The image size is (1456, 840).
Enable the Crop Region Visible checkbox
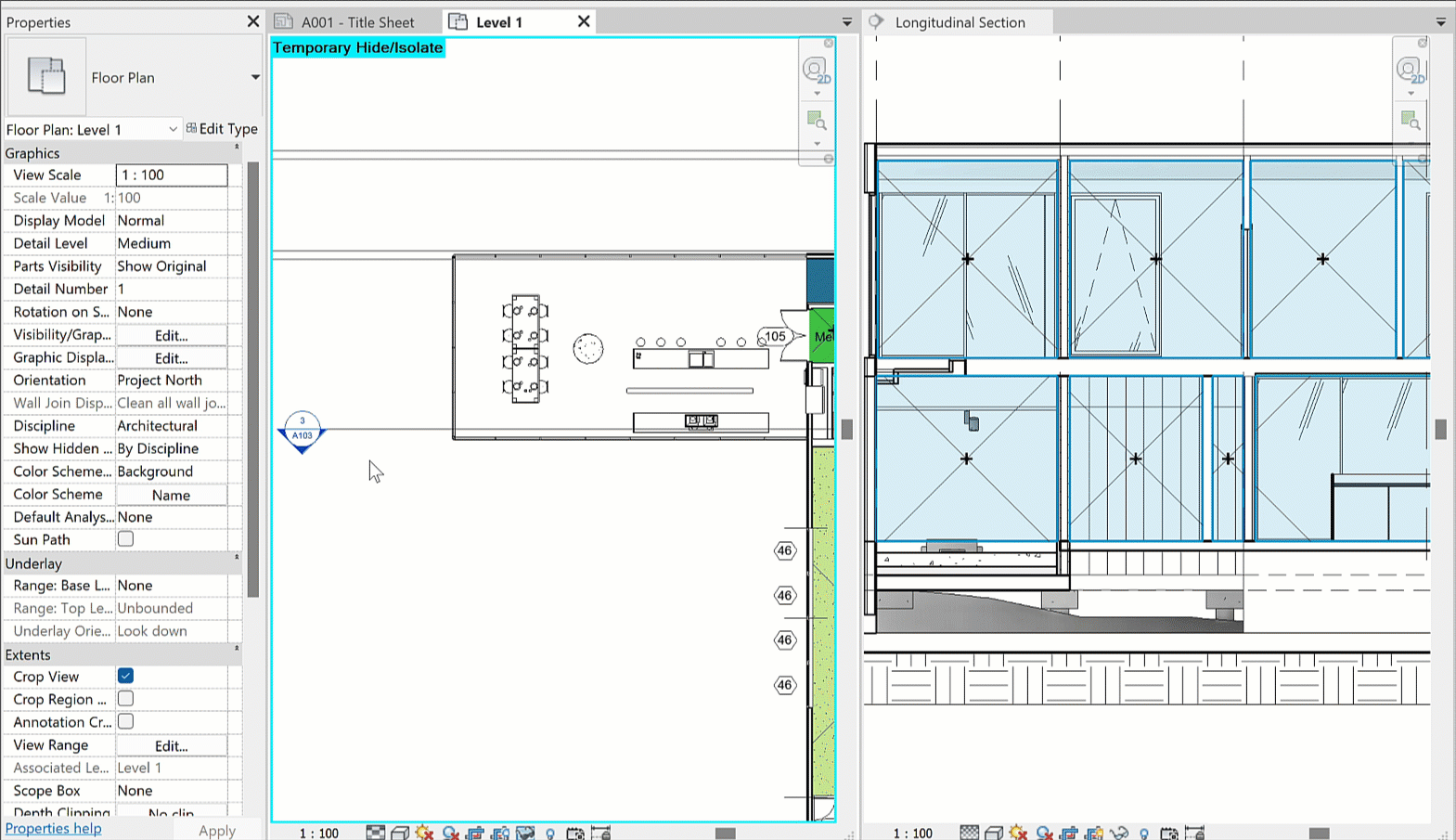[125, 699]
